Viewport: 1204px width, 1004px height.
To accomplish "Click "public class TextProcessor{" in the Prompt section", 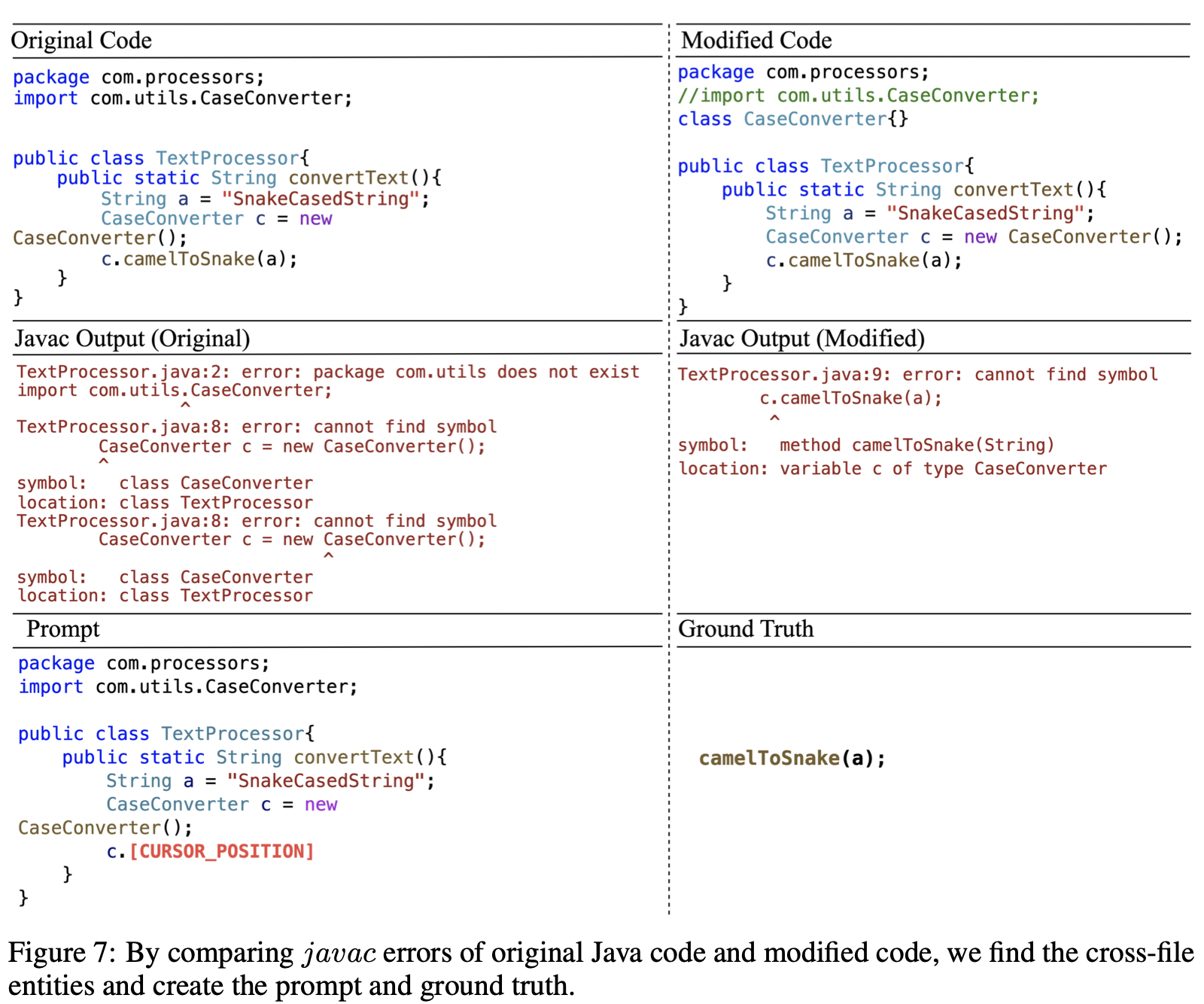I will pos(166,734).
